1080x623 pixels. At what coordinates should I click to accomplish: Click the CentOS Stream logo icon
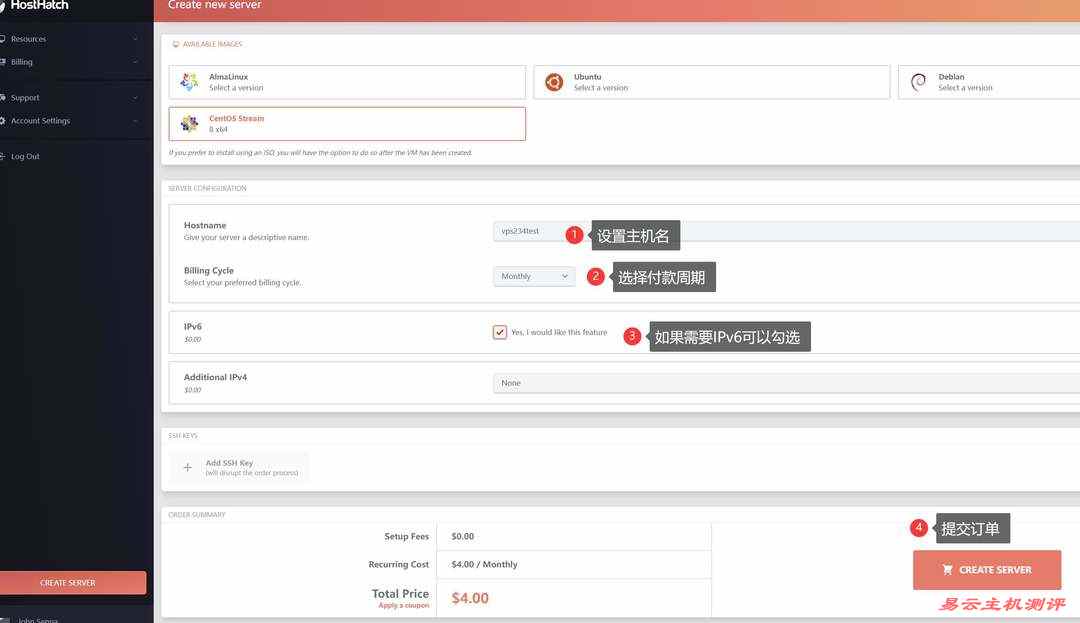pyautogui.click(x=189, y=124)
